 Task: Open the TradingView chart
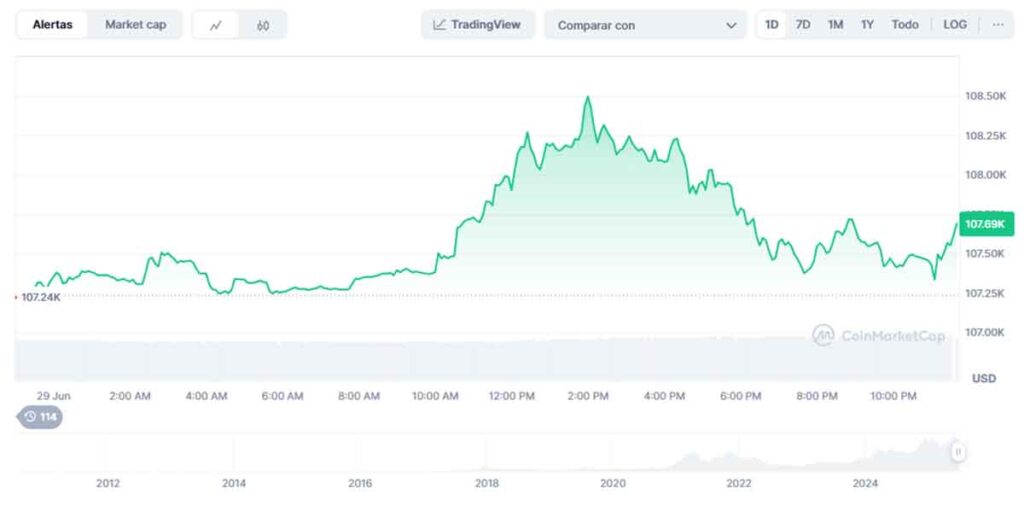point(477,25)
